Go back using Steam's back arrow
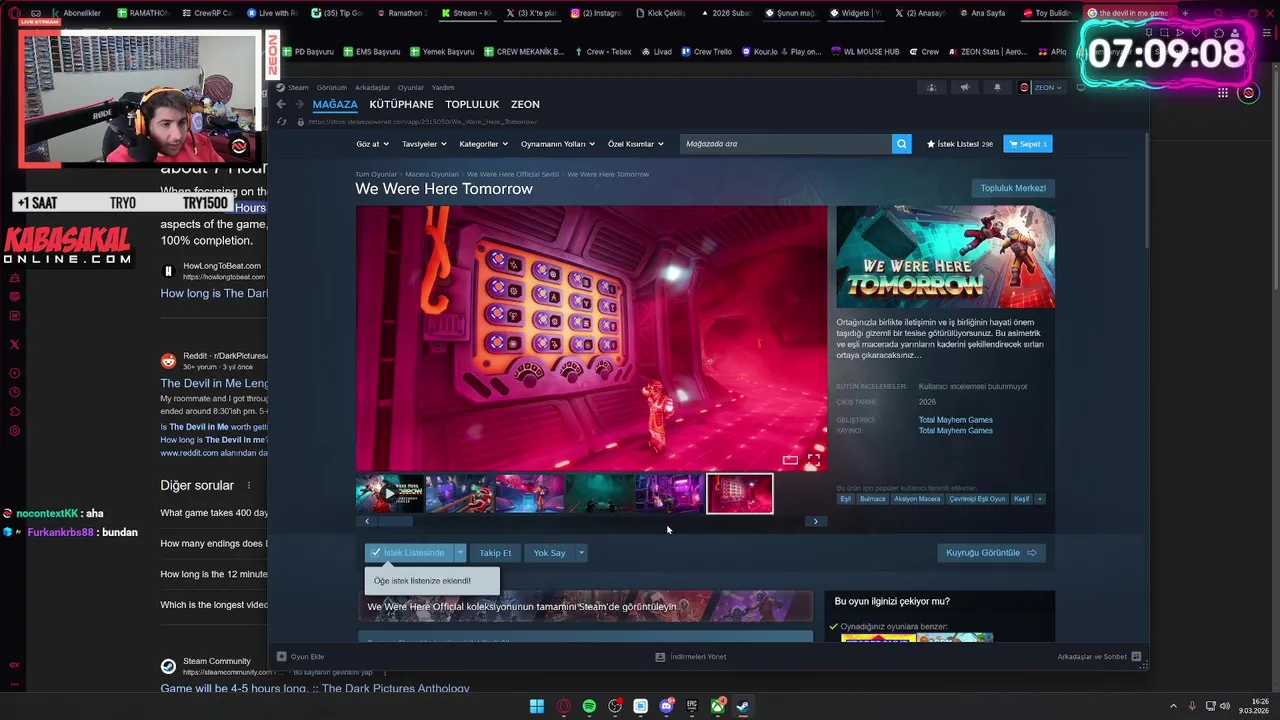 pyautogui.click(x=281, y=104)
